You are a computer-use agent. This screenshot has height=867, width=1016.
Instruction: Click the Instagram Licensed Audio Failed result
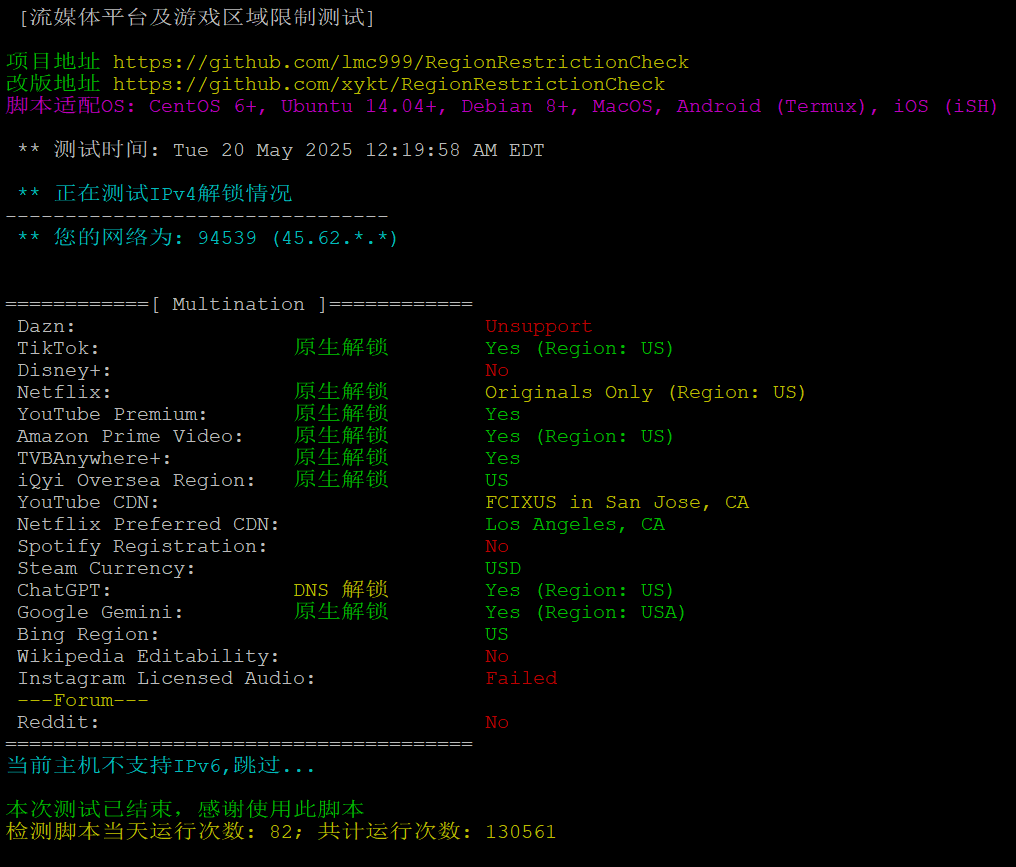coord(521,679)
